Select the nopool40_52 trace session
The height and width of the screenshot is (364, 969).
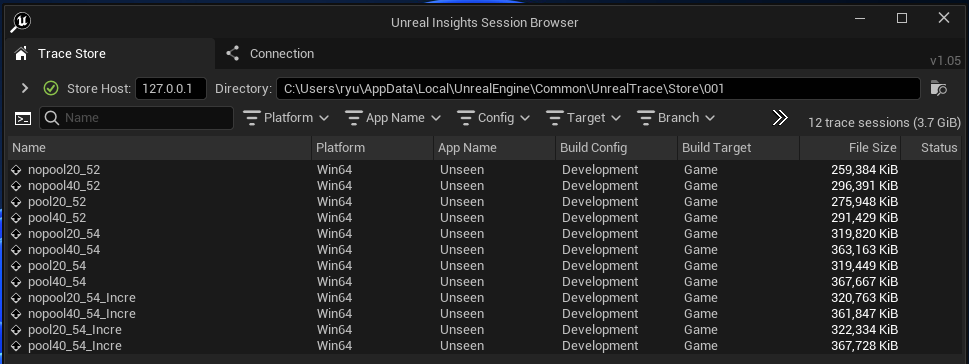pos(485,186)
